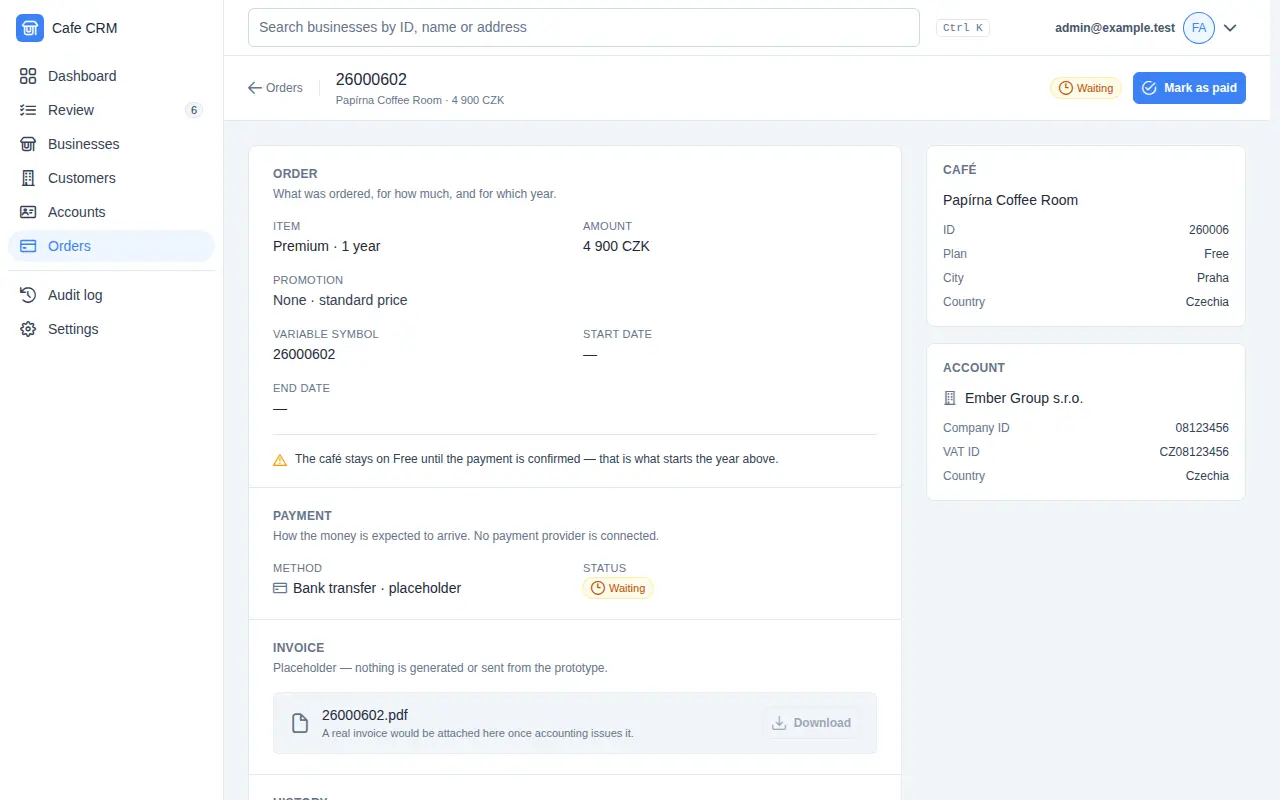Click the bank transfer card icon

click(280, 588)
